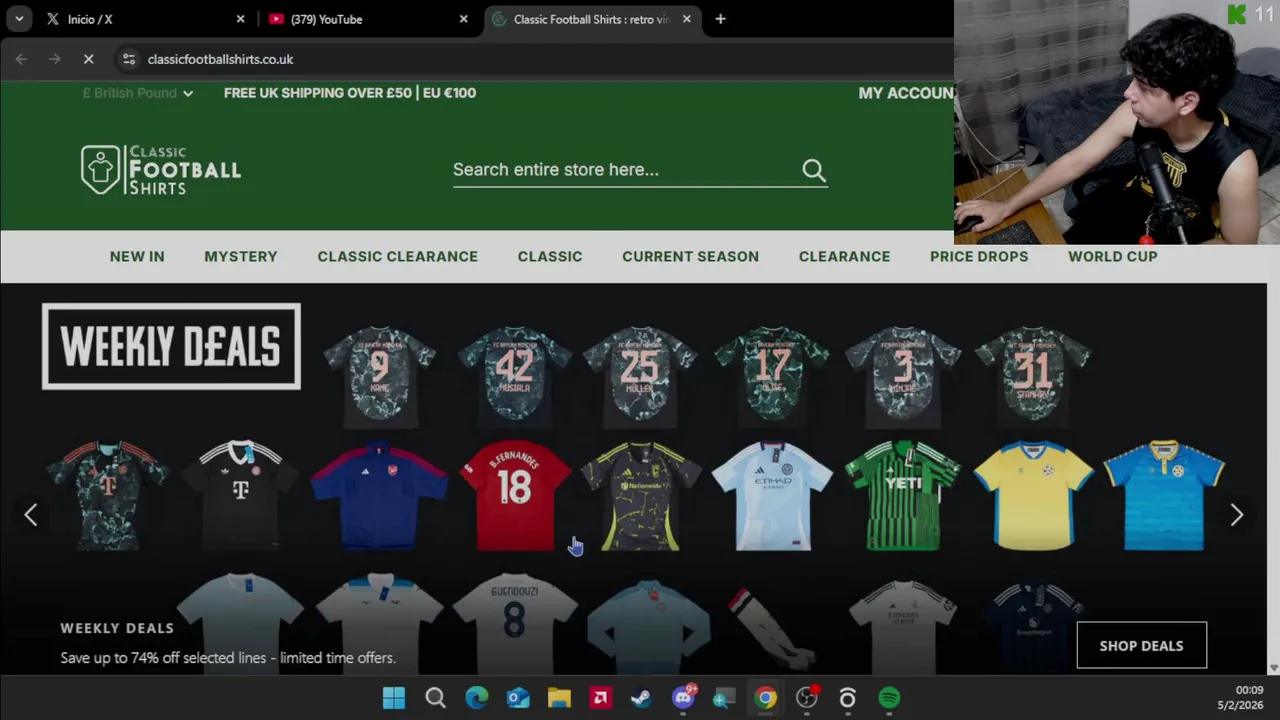This screenshot has width=1280, height=720.
Task: Click the WEEKLY DEALS banner title
Action: tap(171, 347)
